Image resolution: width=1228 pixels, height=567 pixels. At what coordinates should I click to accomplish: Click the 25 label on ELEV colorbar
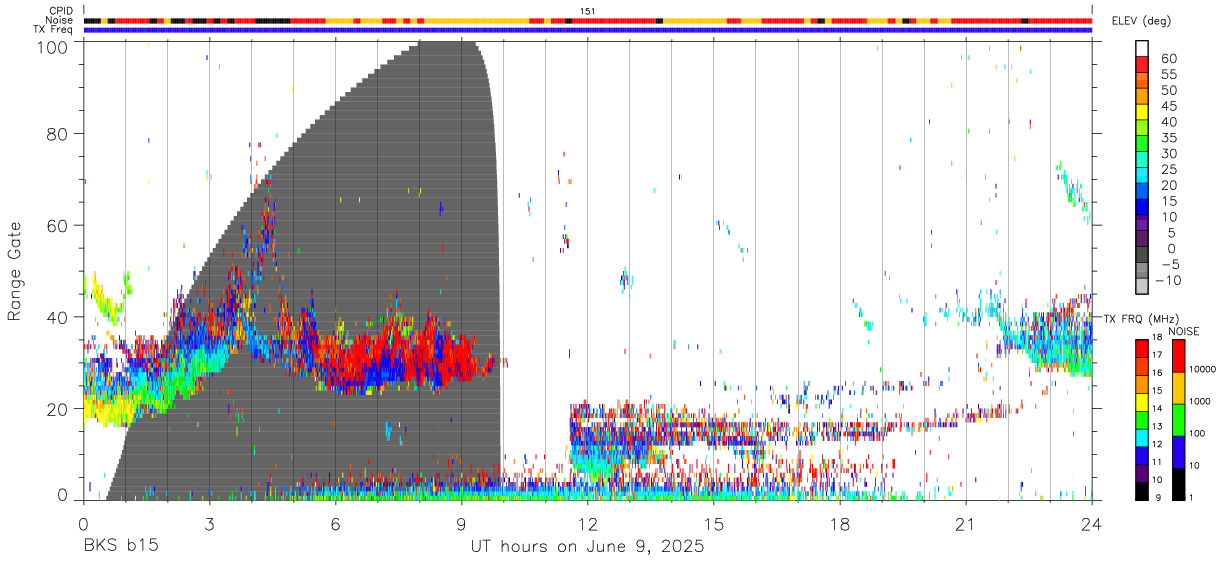(1169, 169)
